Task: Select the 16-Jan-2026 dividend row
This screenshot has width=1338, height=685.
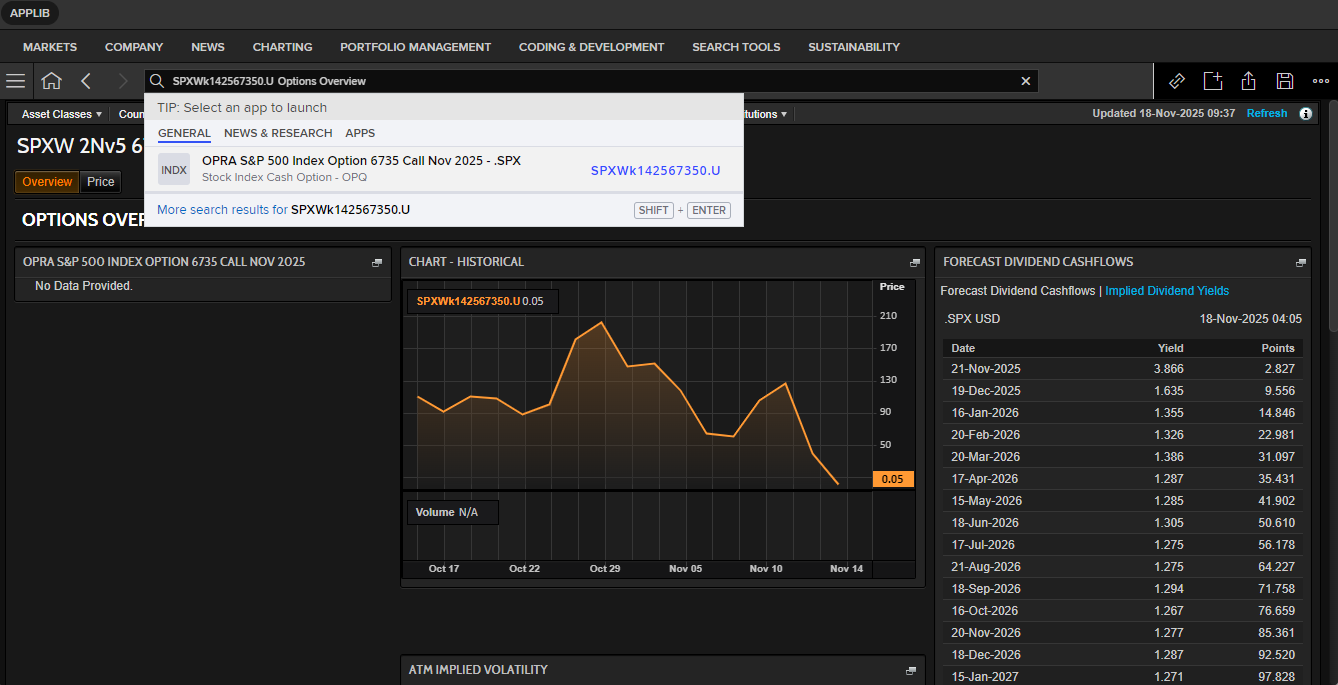Action: [1122, 413]
